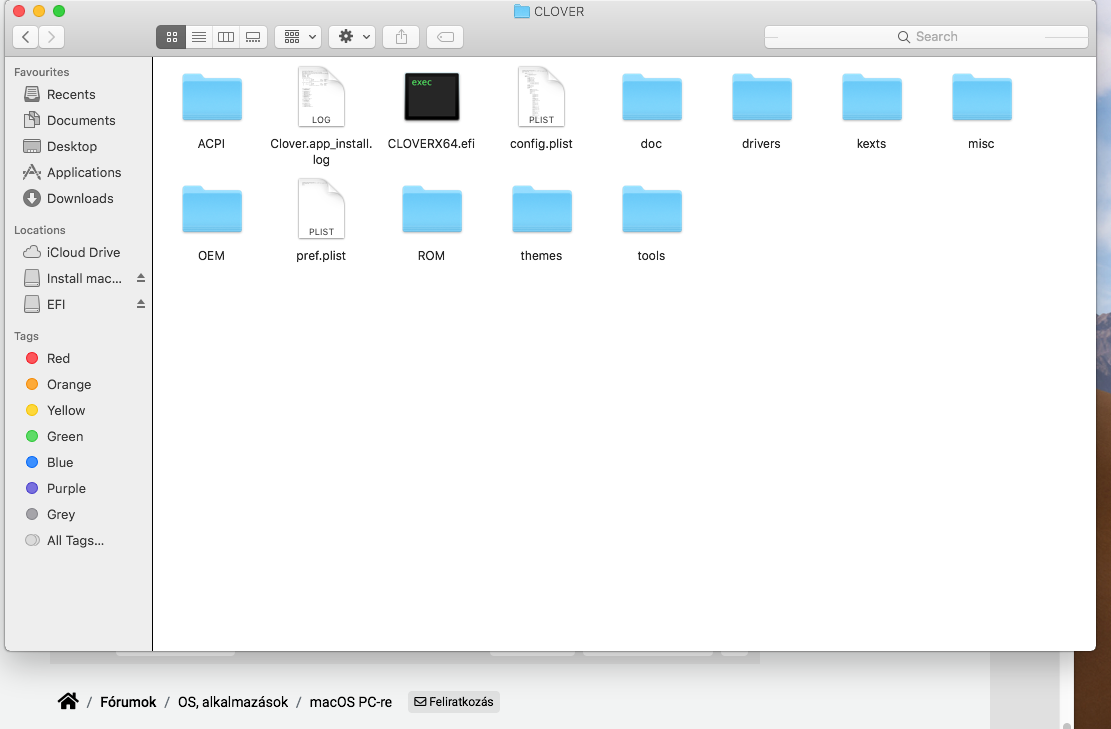Select the pref.plist file icon
1111x729 pixels.
(321, 209)
